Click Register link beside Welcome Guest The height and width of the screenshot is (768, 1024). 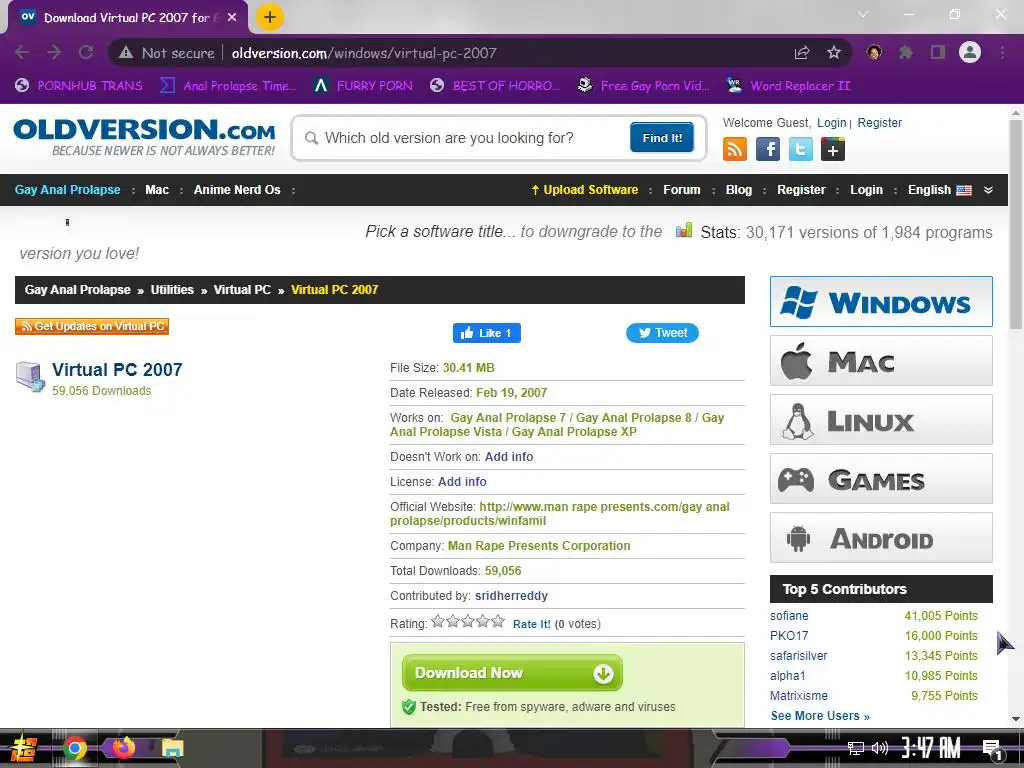tap(880, 123)
